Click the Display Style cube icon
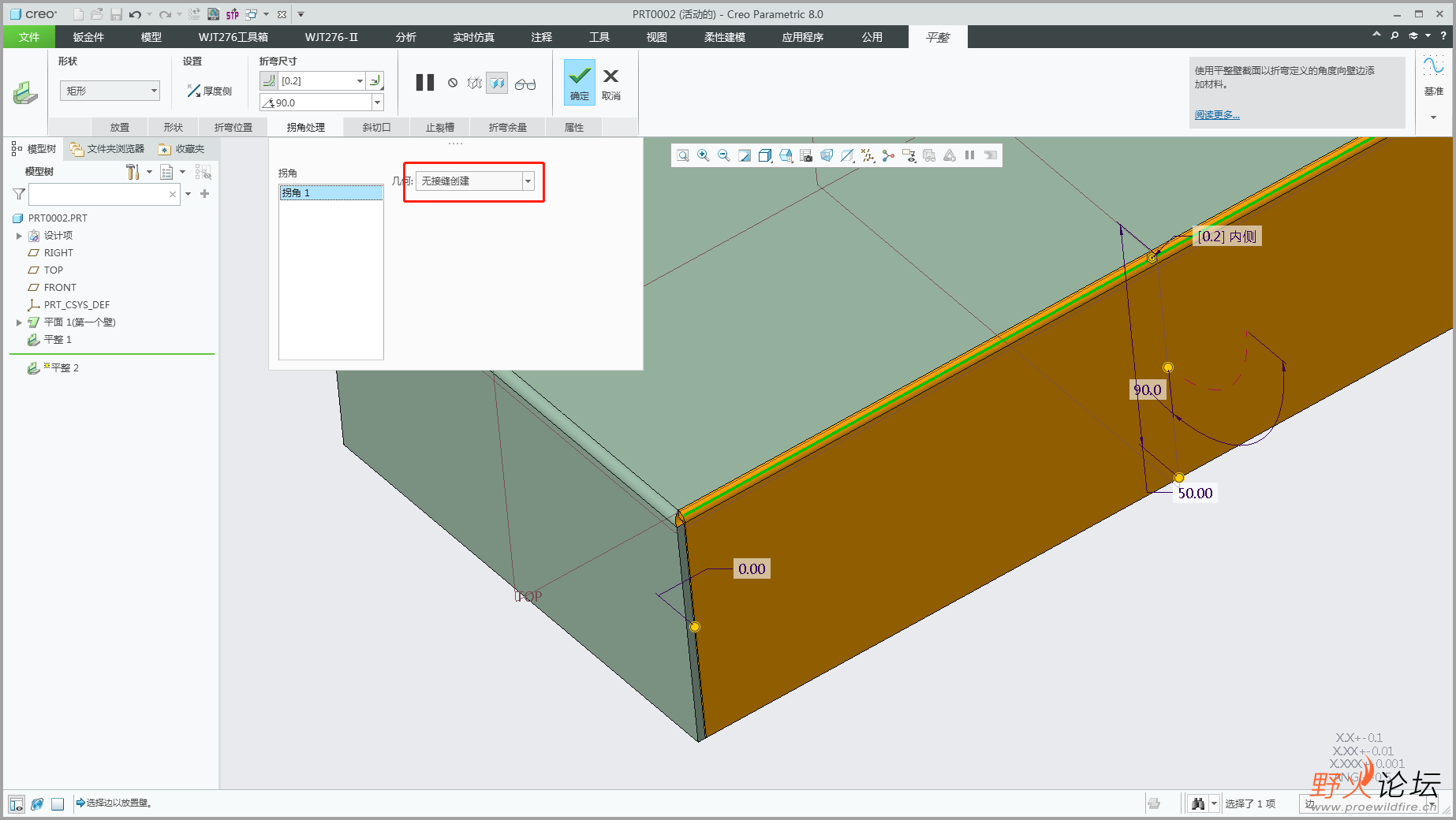 [765, 155]
